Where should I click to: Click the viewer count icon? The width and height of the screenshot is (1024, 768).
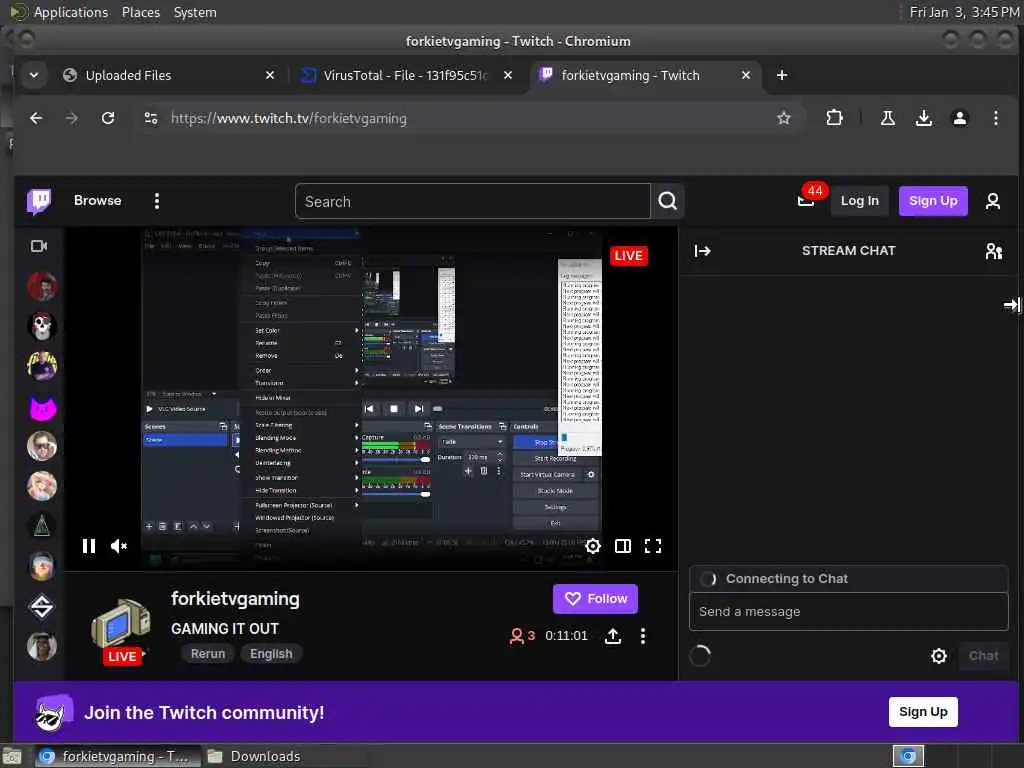(517, 636)
